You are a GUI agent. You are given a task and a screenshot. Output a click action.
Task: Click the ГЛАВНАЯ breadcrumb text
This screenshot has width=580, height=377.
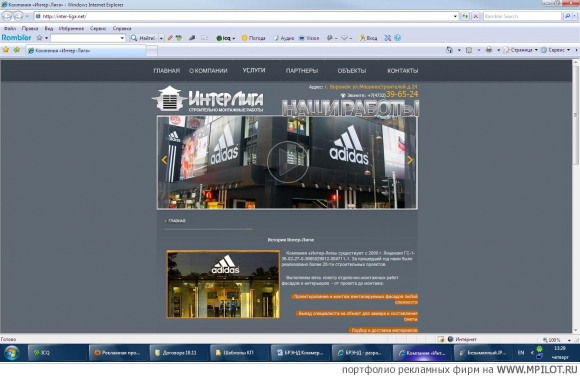point(177,221)
